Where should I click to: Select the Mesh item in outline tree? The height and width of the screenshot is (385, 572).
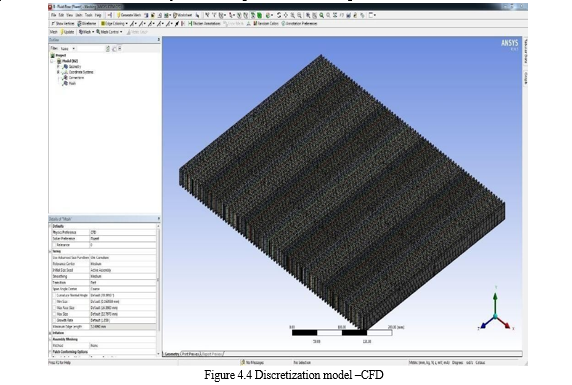(72, 83)
